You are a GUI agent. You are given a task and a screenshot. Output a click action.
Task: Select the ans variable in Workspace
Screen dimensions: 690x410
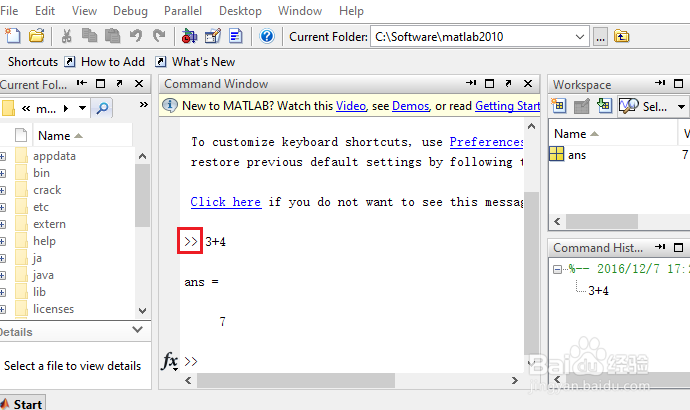(x=576, y=155)
